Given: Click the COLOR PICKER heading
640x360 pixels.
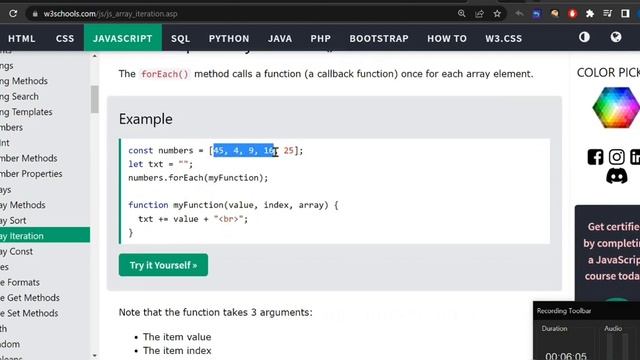Looking at the screenshot, I should point(608,73).
